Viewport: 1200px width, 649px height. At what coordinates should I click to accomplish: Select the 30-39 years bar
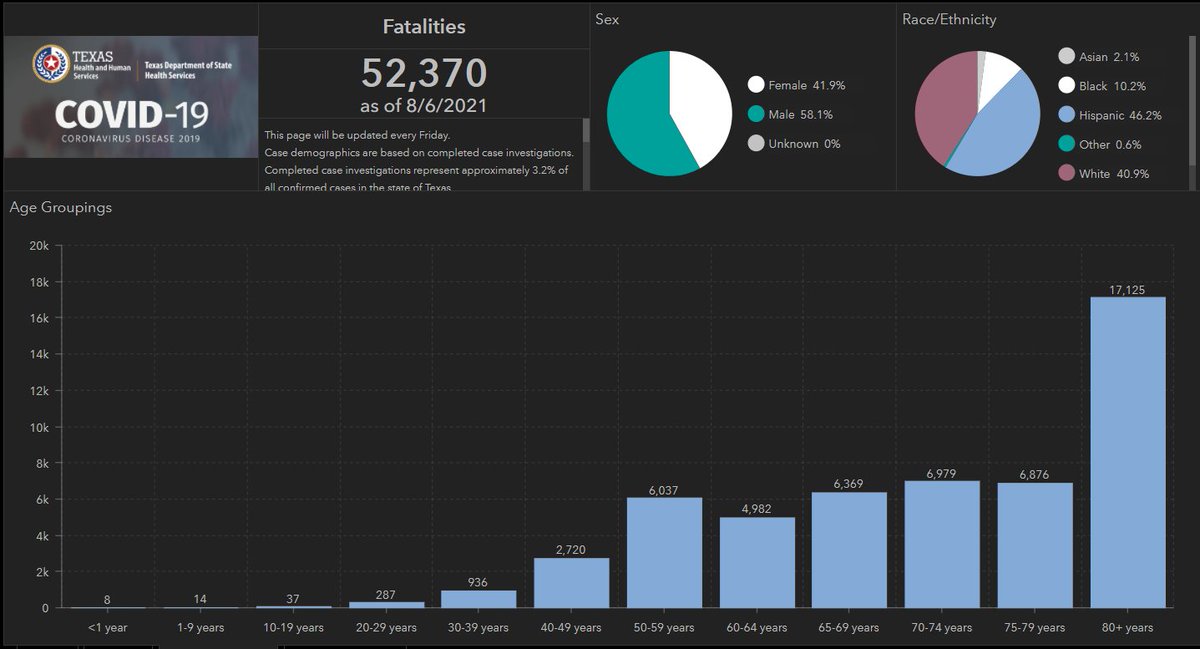[478, 599]
